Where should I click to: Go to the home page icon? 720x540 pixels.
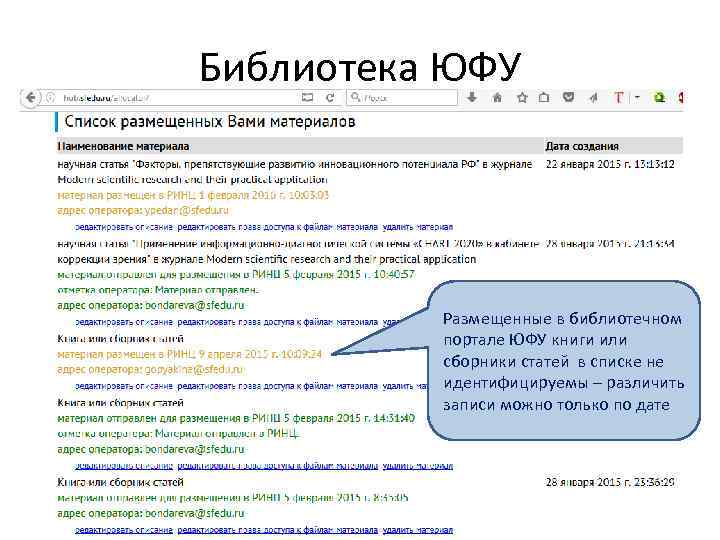click(497, 97)
